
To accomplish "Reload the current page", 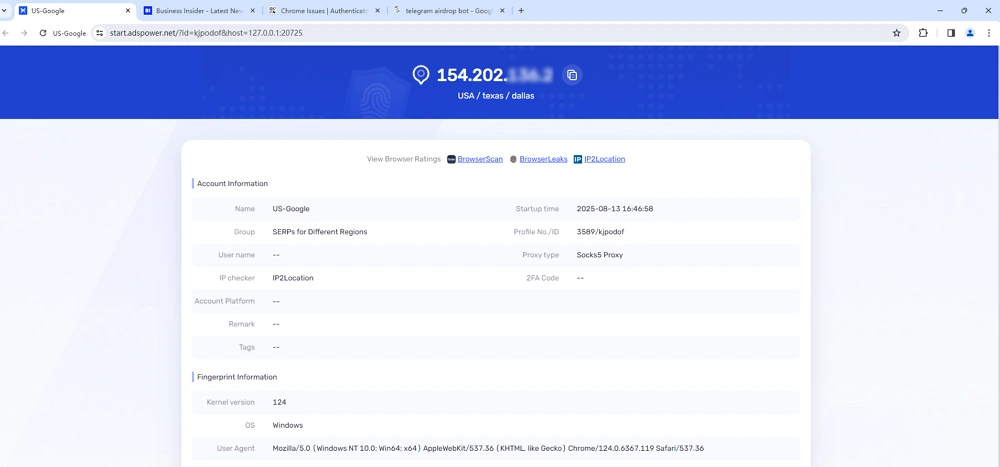I will 43,33.
